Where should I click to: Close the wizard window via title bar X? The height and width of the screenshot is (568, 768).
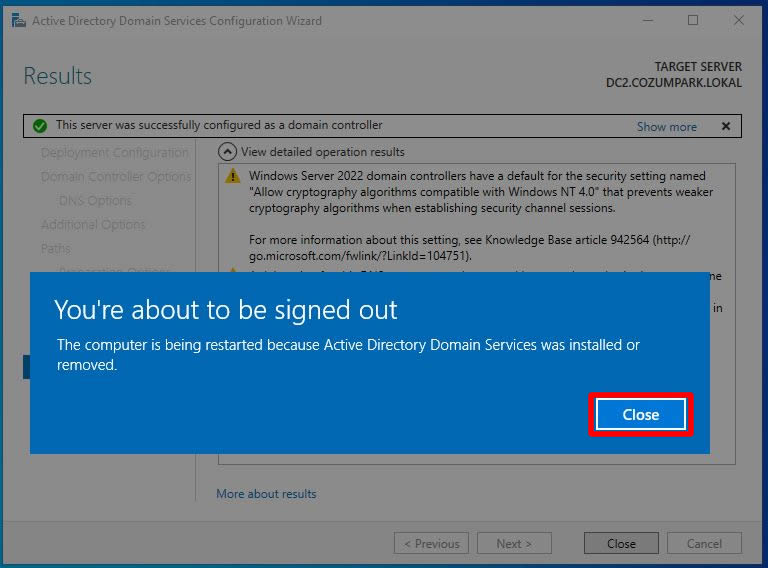click(x=739, y=21)
